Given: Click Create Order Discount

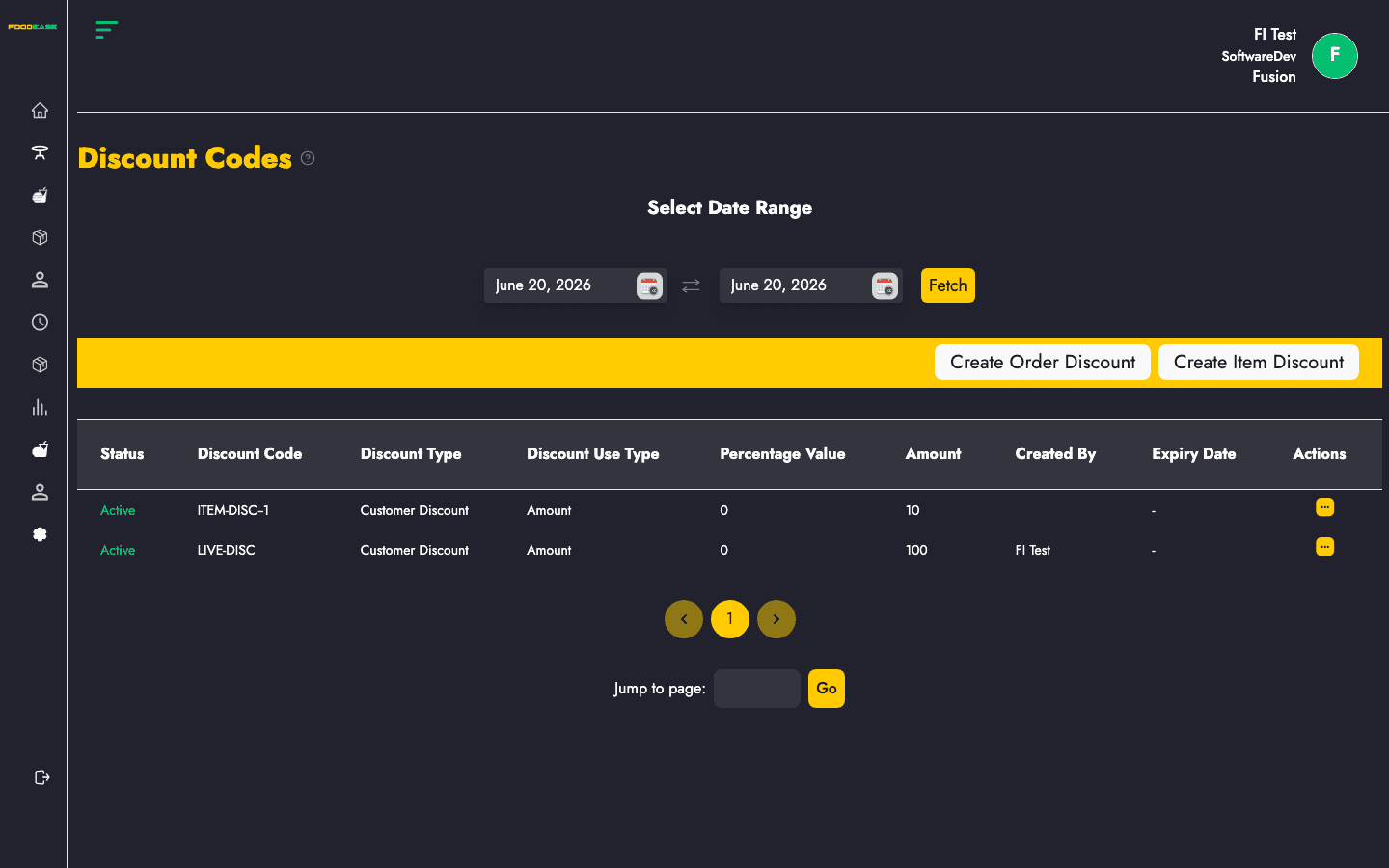Looking at the screenshot, I should (x=1043, y=363).
